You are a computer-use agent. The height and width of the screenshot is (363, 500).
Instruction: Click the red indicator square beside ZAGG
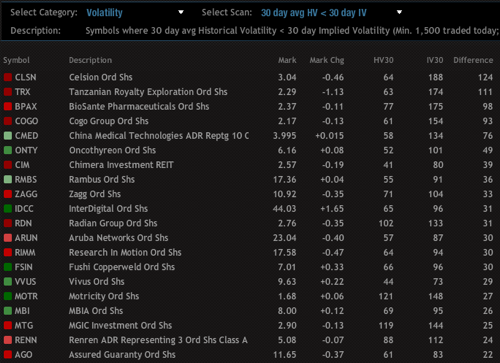coord(8,194)
